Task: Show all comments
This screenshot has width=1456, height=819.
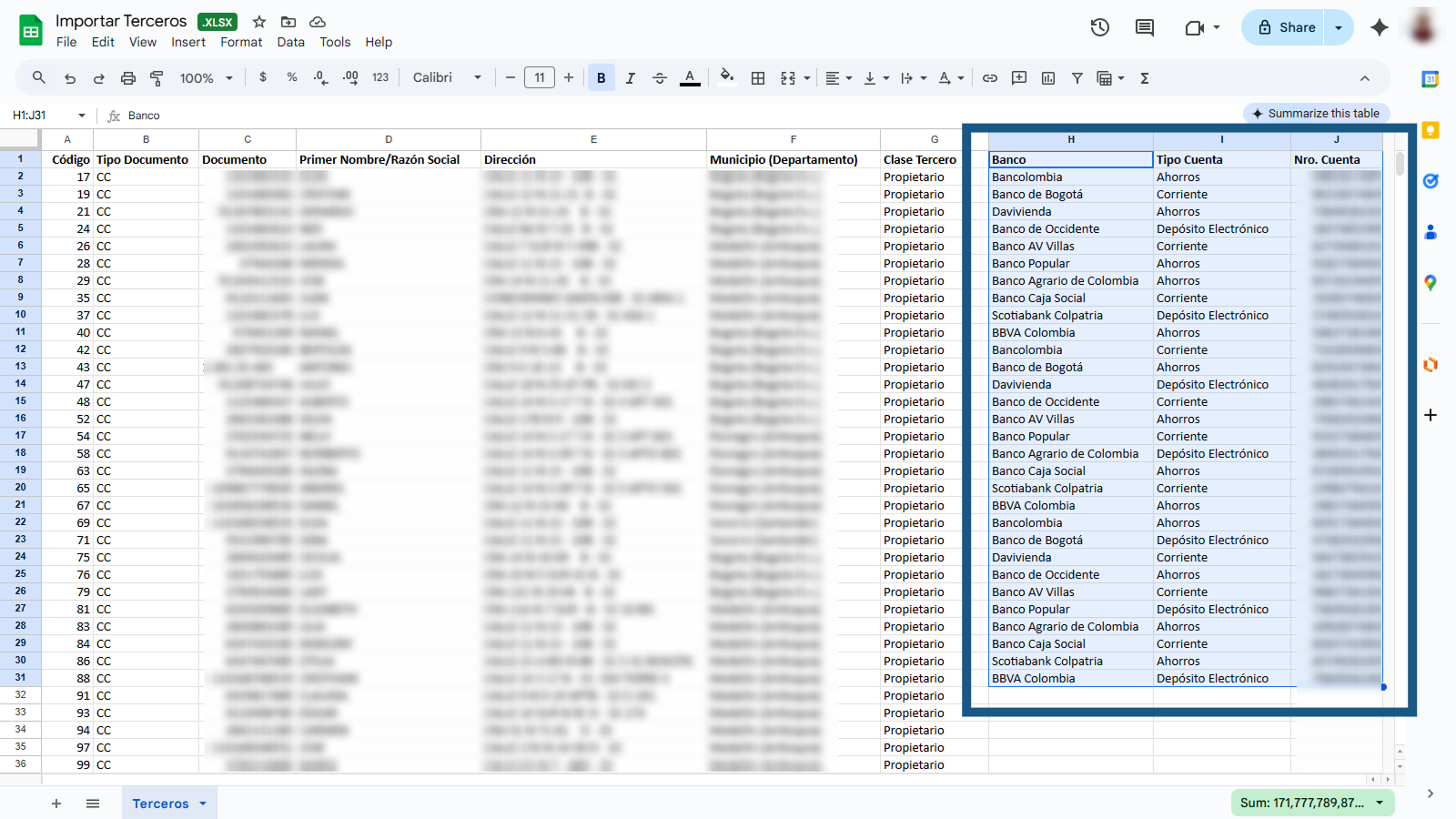Action: tap(1145, 27)
